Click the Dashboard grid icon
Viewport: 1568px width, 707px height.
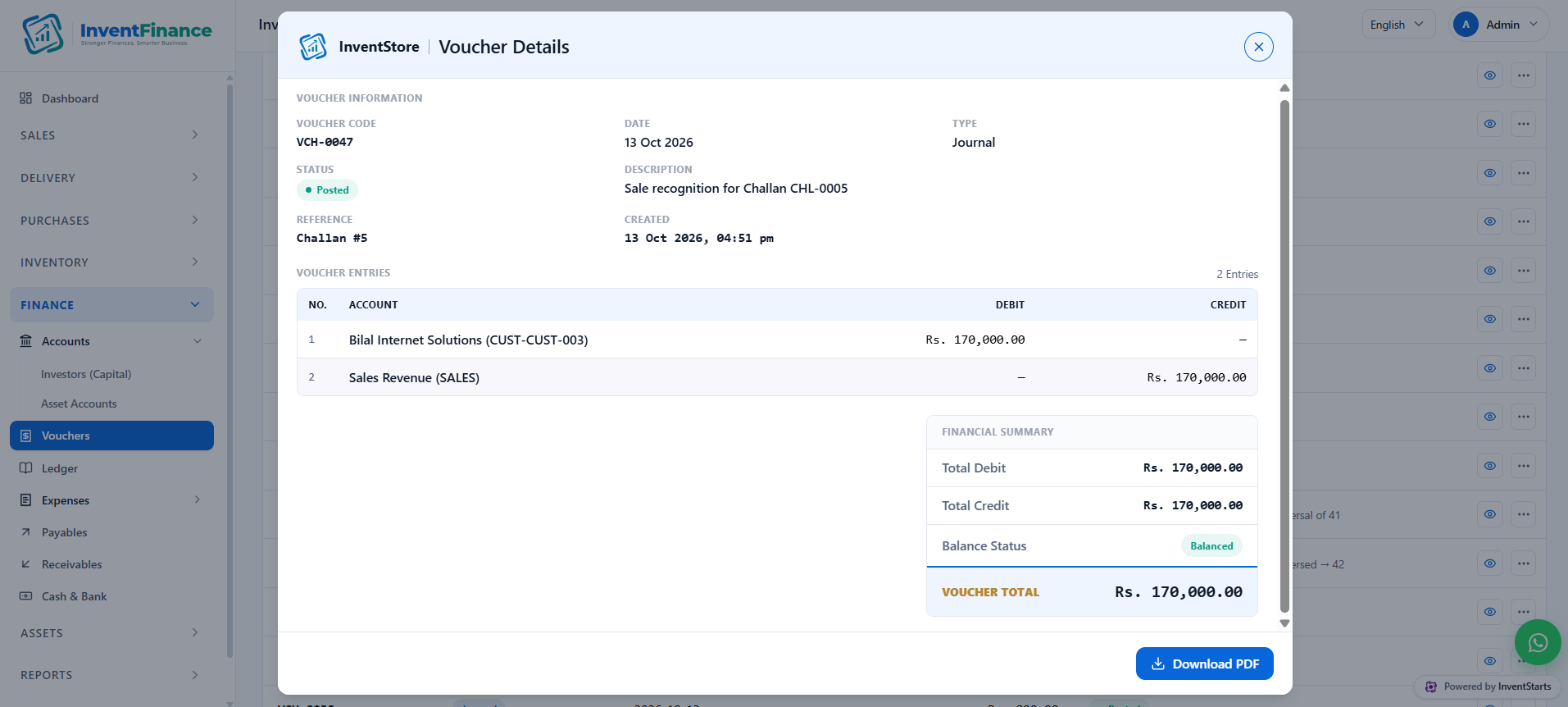[26, 98]
